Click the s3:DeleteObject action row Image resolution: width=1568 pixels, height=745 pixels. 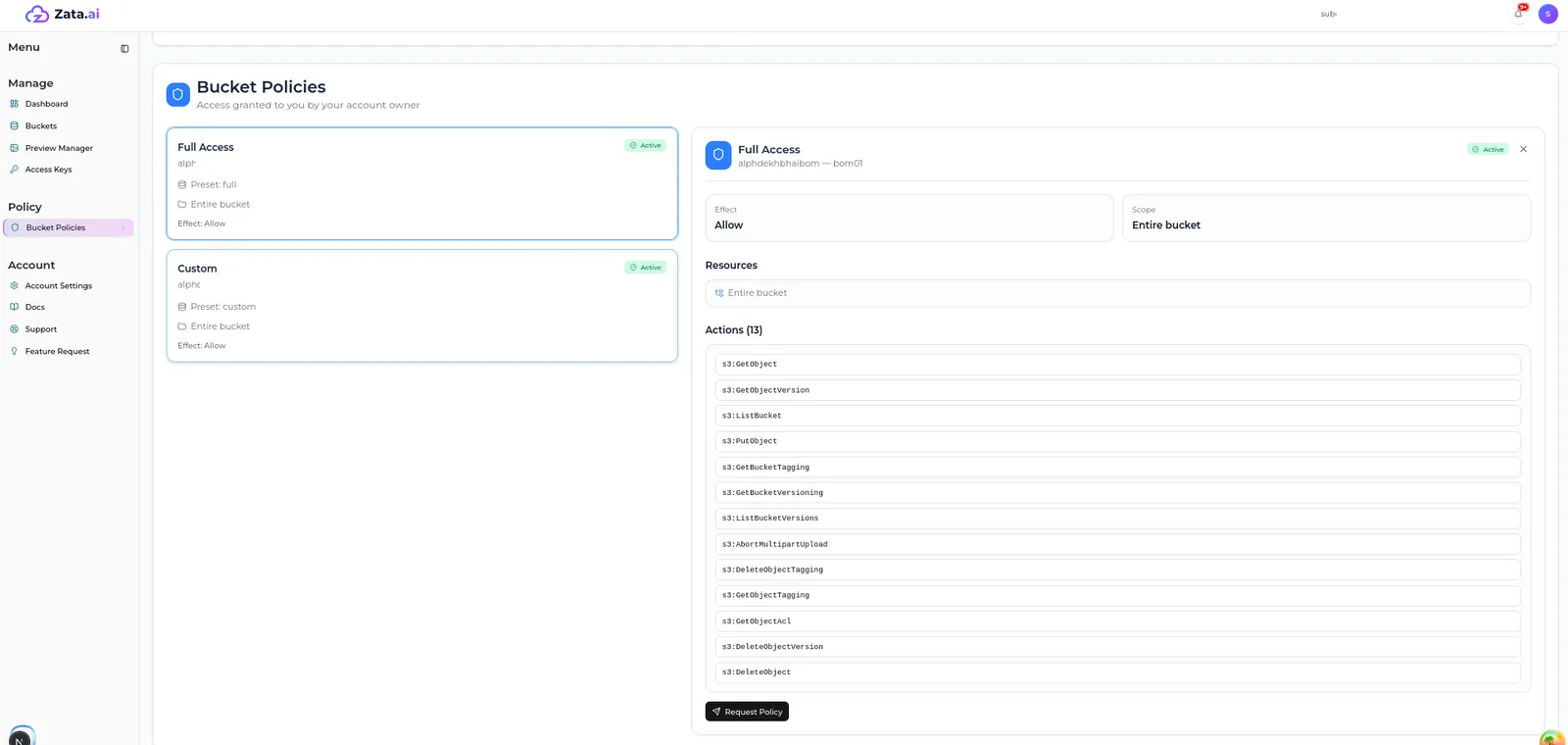(x=1118, y=672)
